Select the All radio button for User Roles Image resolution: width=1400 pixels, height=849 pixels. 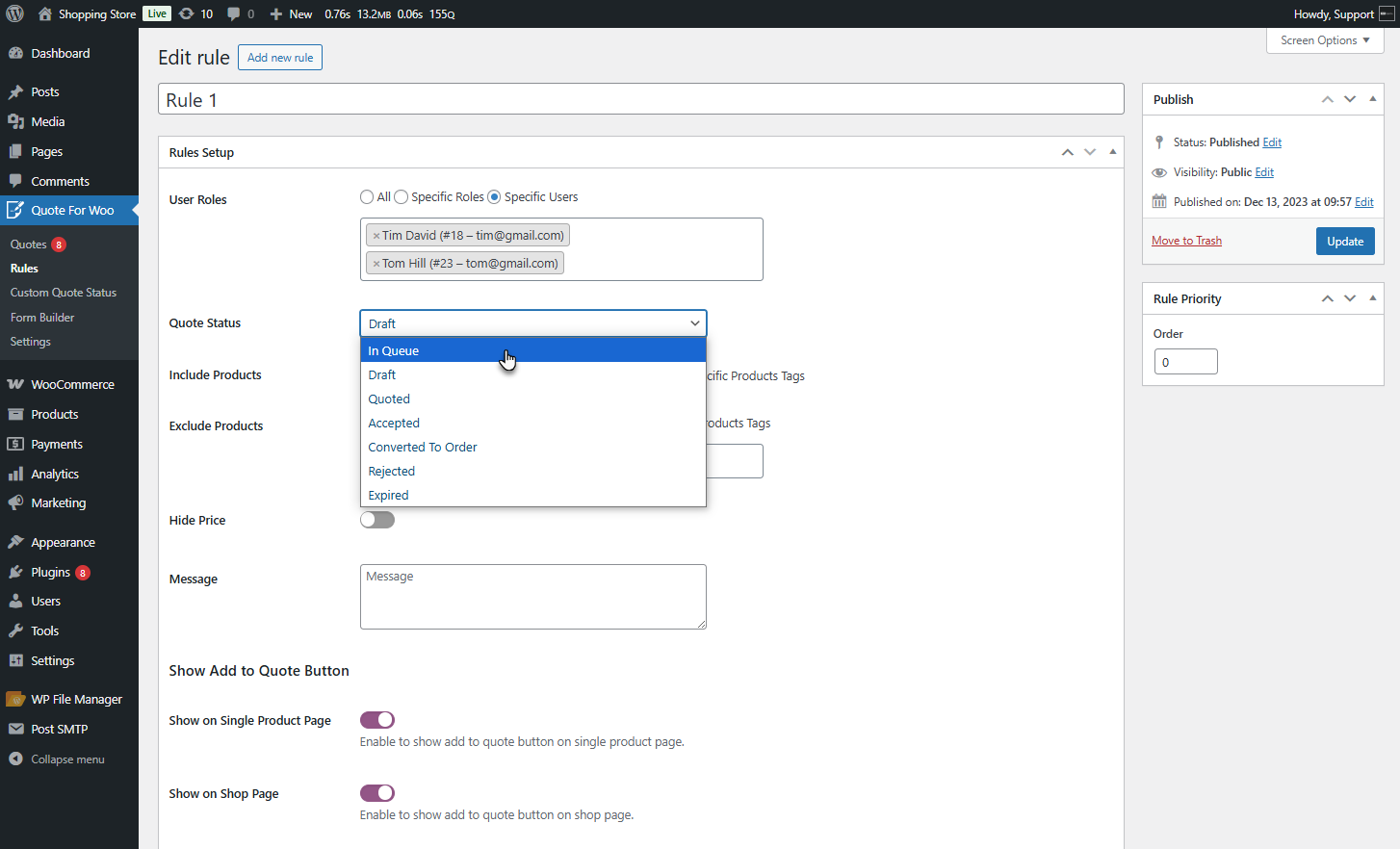366,196
